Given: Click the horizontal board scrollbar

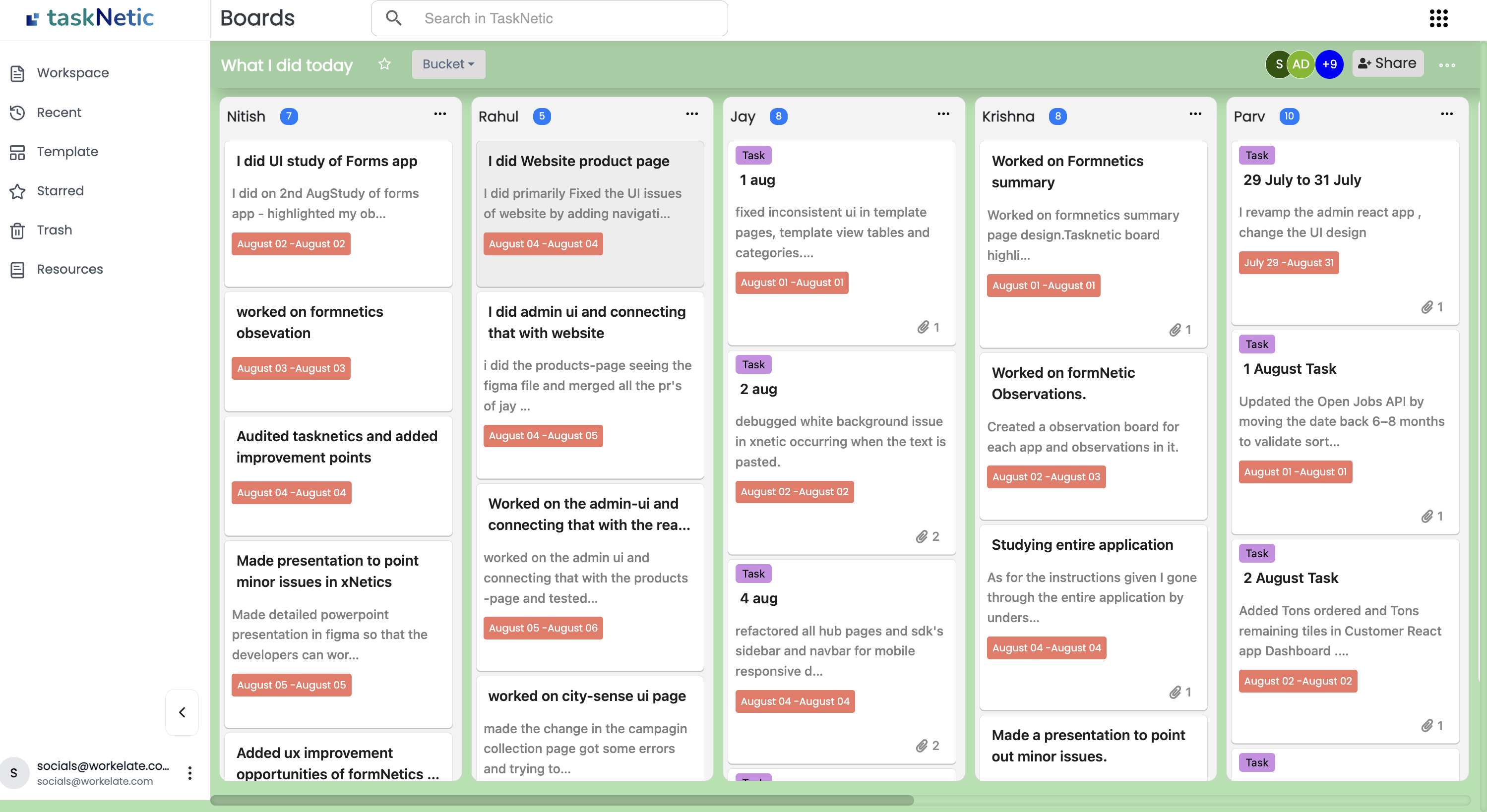Looking at the screenshot, I should click(x=561, y=800).
